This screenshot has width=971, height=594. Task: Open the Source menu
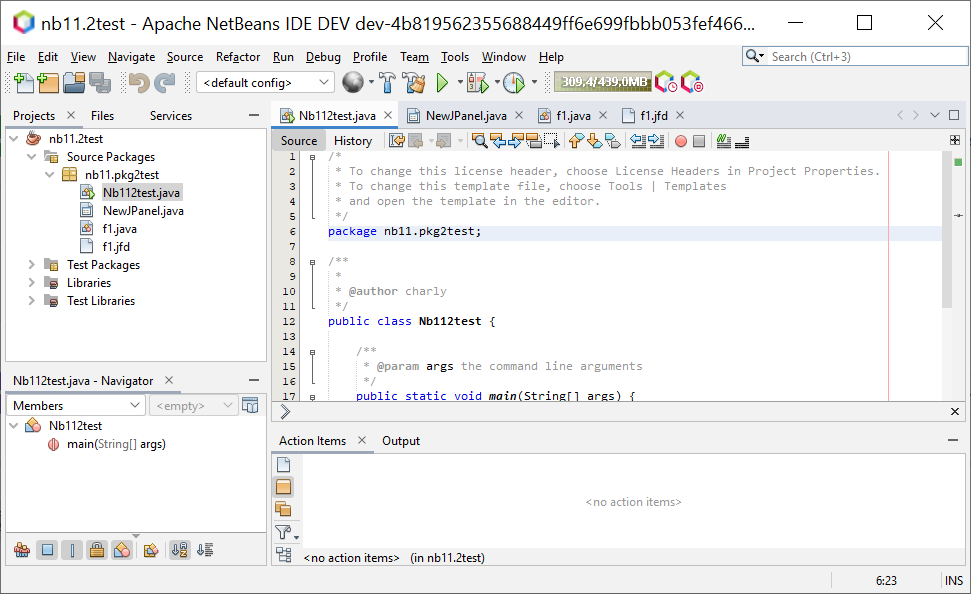click(x=185, y=57)
